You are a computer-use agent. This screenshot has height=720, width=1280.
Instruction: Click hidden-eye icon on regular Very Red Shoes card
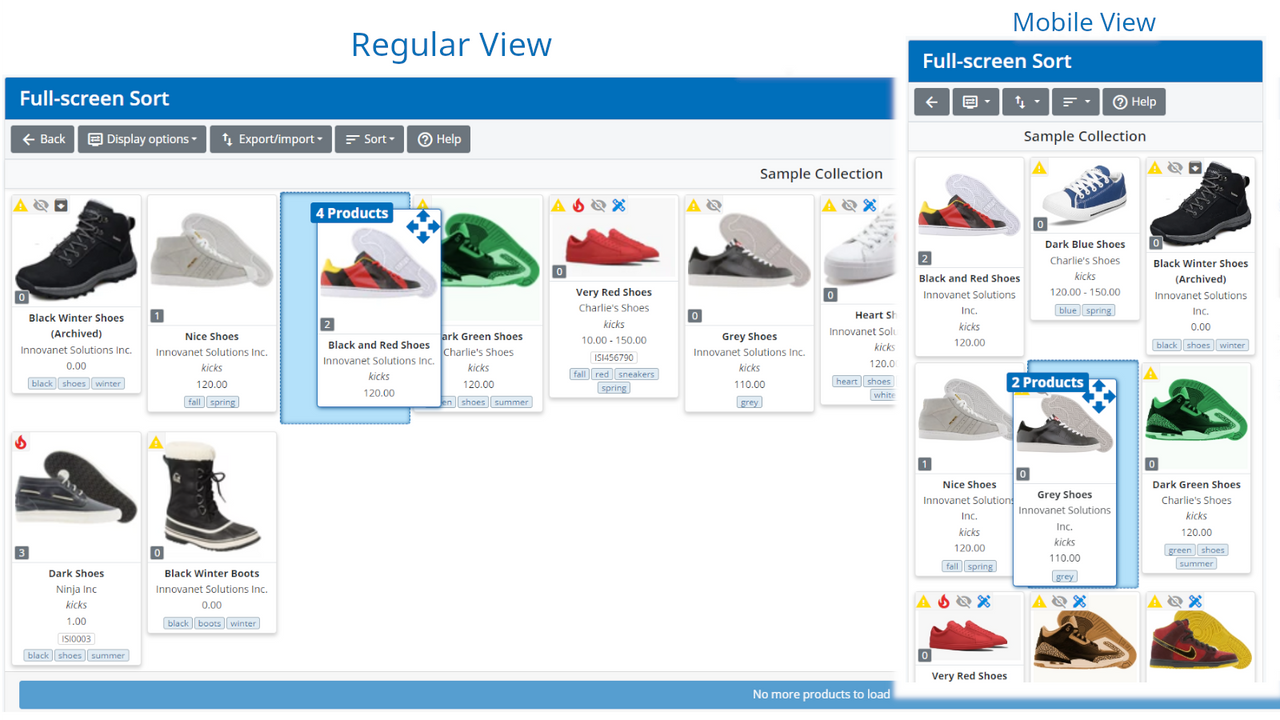coord(598,205)
